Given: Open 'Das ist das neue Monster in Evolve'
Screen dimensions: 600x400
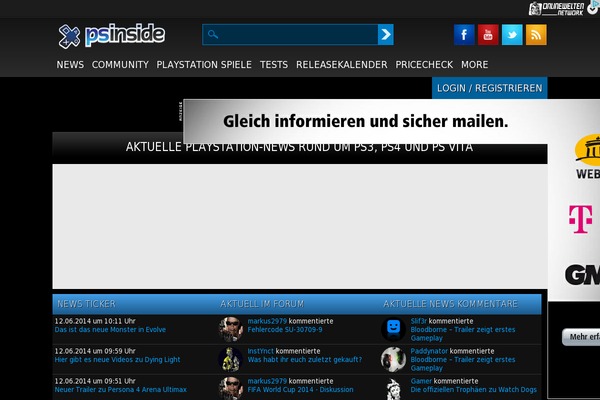Looking at the screenshot, I should click(x=110, y=330).
